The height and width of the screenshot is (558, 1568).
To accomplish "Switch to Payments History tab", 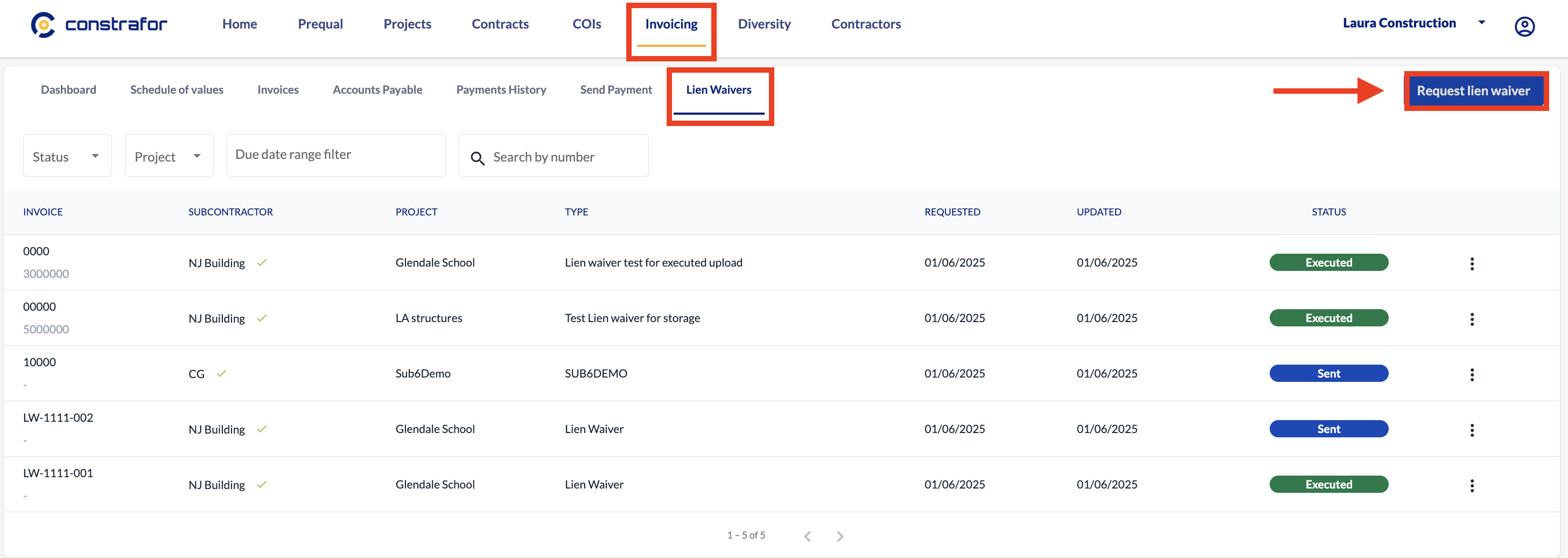I will (x=501, y=89).
